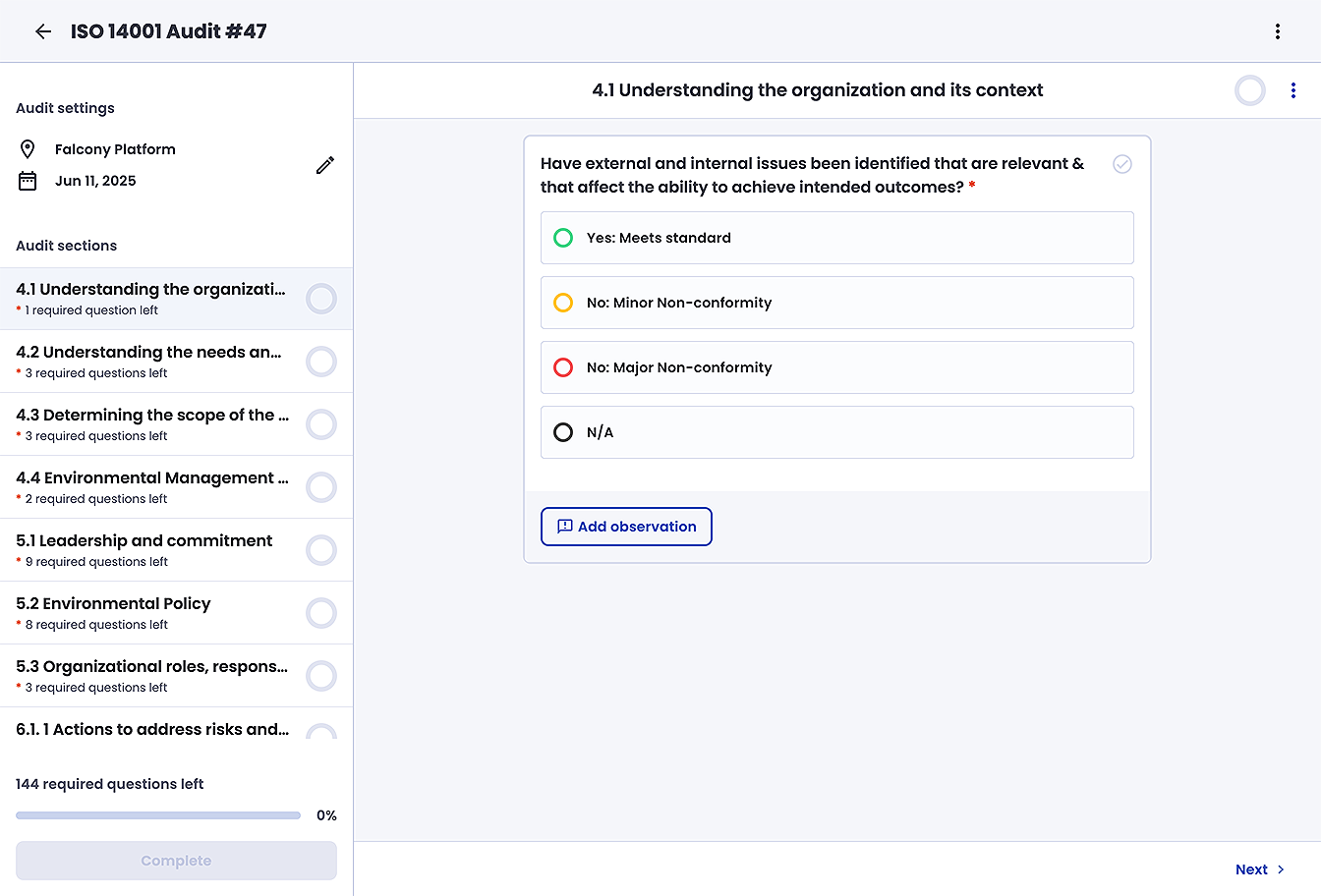
Task: Click the Falcony Platform location text
Action: [115, 149]
